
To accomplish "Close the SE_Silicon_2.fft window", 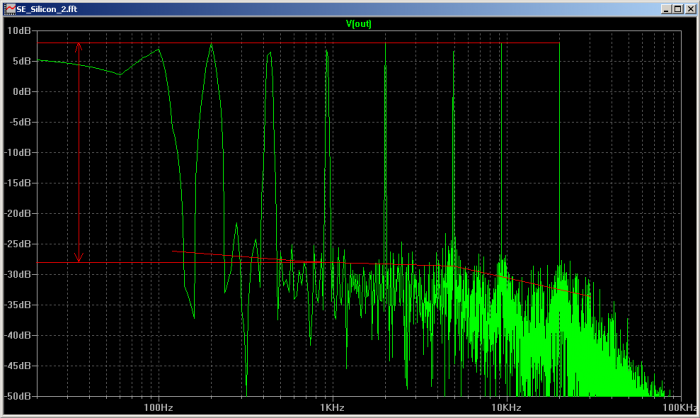I will (x=690, y=9).
